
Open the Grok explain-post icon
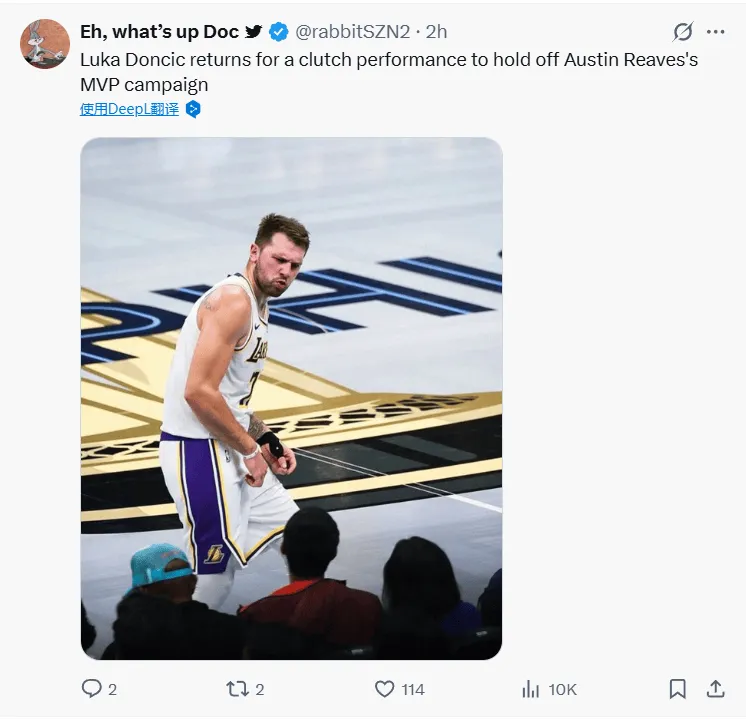[x=683, y=32]
